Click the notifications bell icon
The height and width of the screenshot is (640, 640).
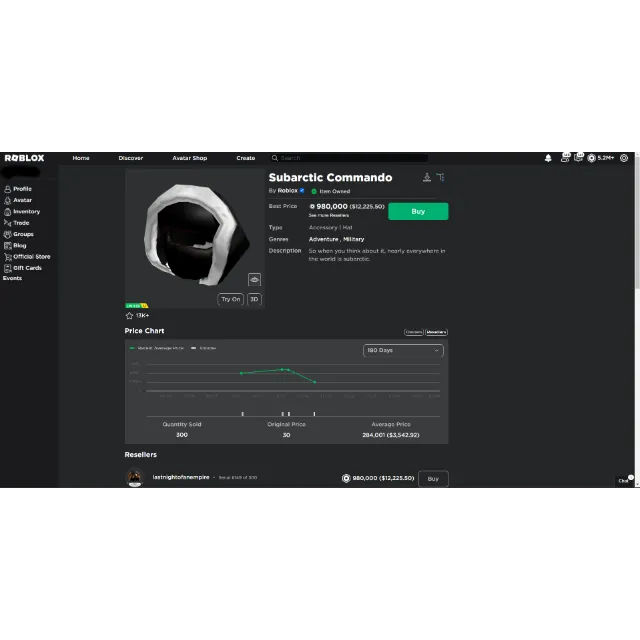tap(548, 158)
